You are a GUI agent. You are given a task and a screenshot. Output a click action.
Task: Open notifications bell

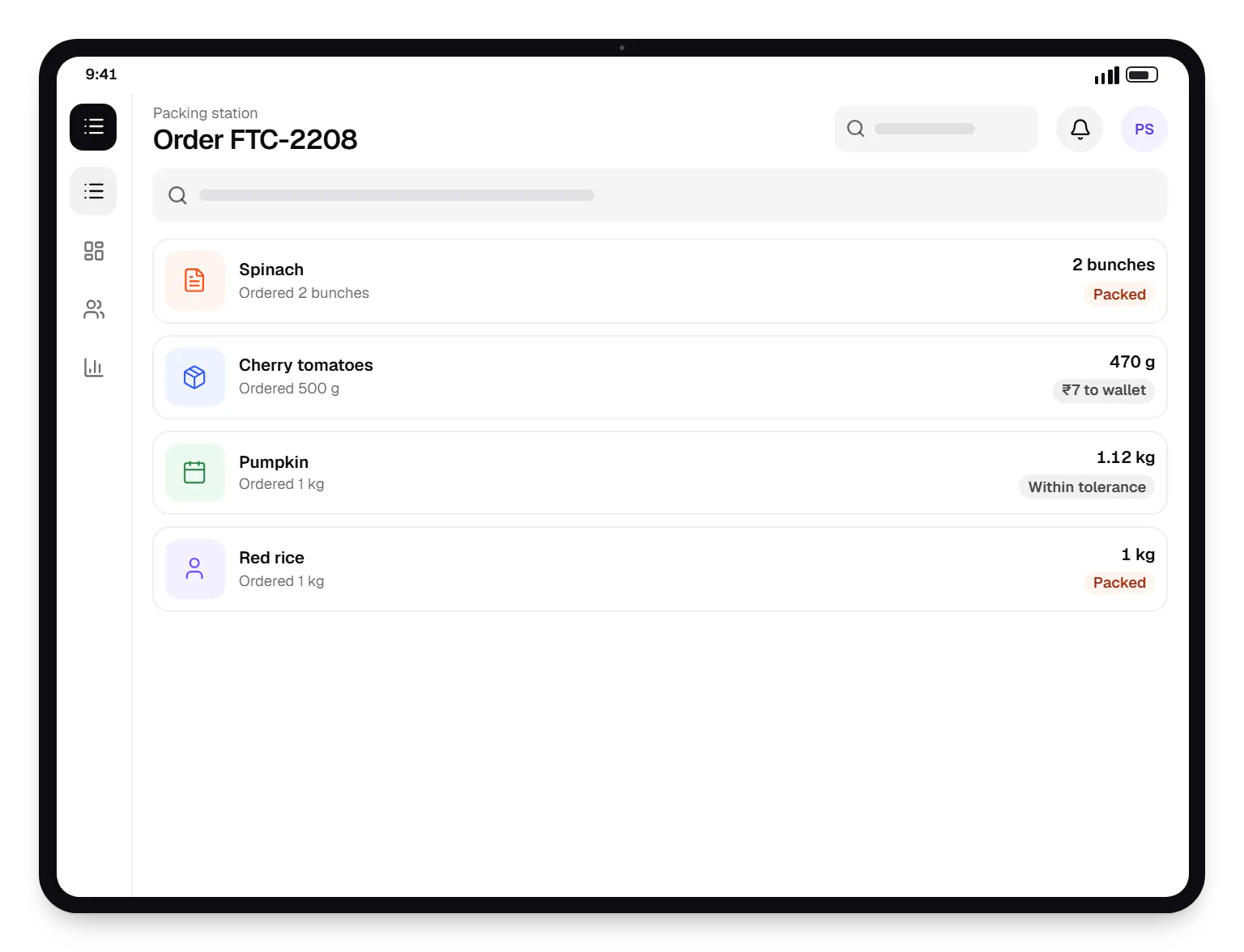1080,129
